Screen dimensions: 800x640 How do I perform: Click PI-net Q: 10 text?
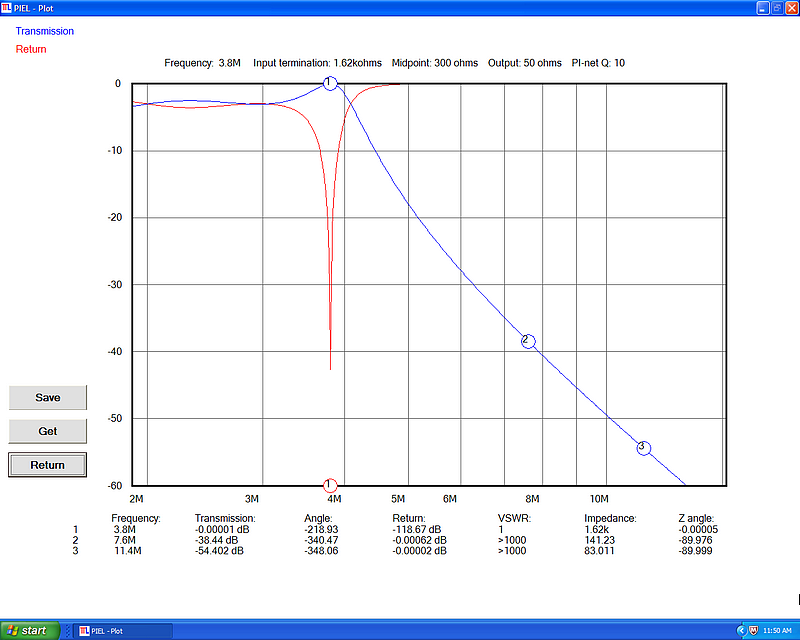coord(598,63)
